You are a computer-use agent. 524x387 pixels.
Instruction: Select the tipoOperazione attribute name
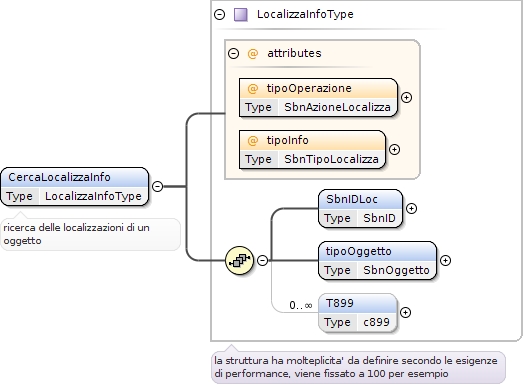click(309, 88)
